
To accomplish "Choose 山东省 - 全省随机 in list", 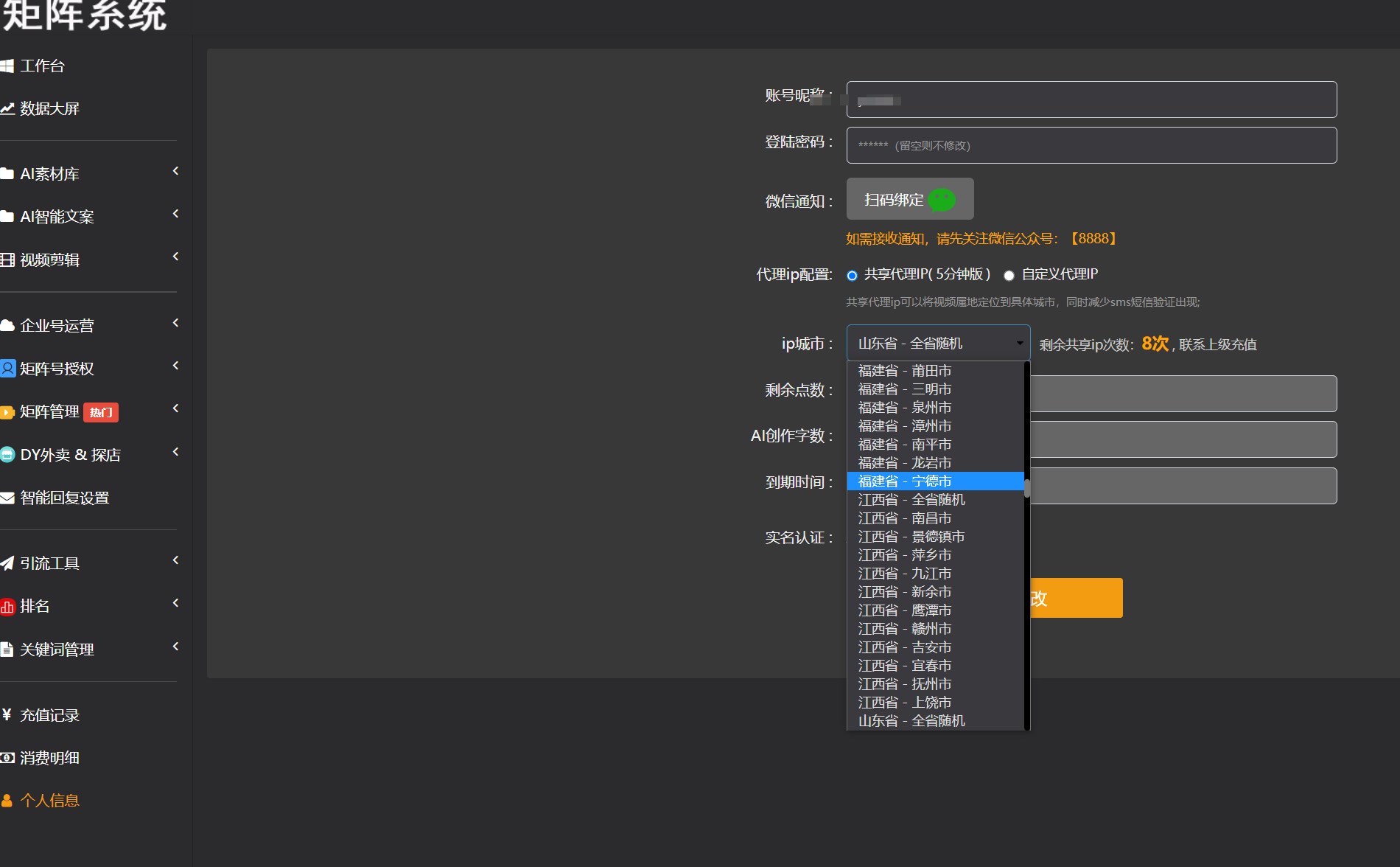I will pyautogui.click(x=935, y=721).
